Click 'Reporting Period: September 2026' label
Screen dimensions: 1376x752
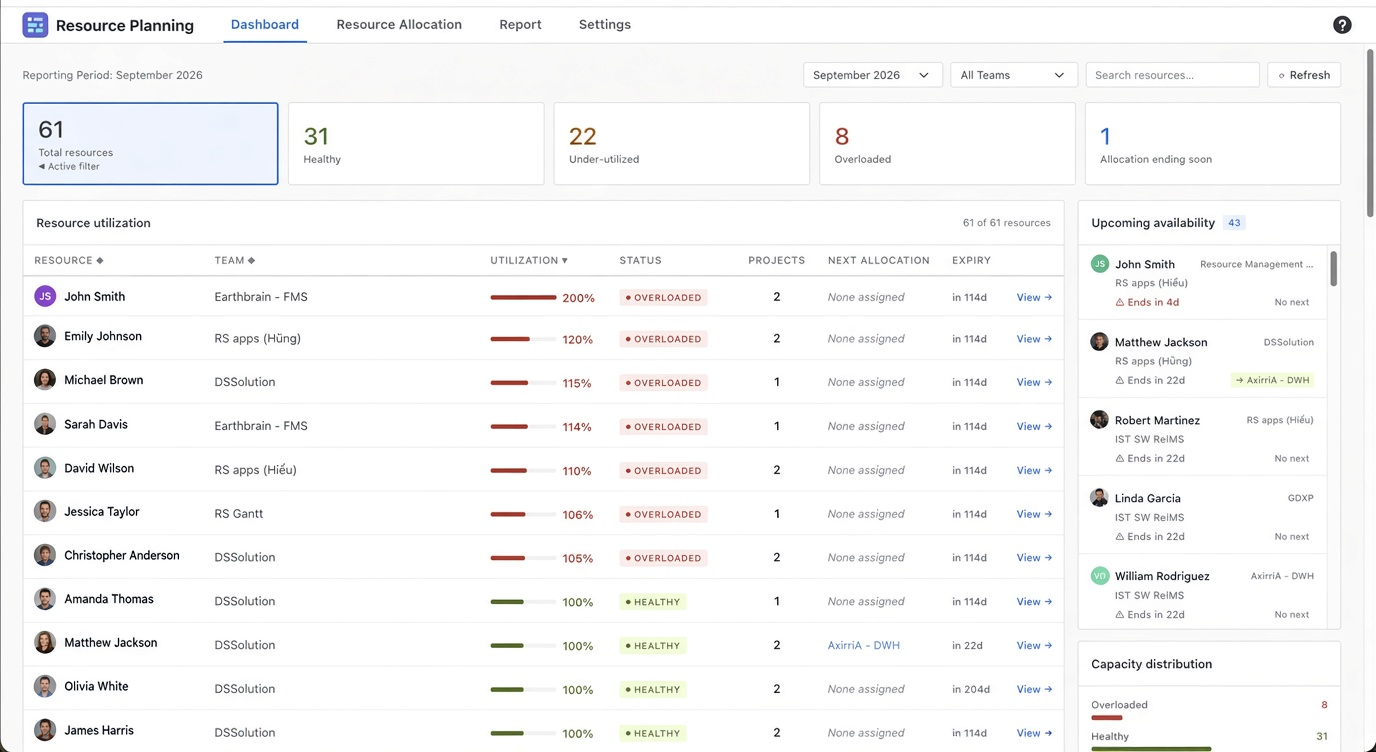[113, 75]
